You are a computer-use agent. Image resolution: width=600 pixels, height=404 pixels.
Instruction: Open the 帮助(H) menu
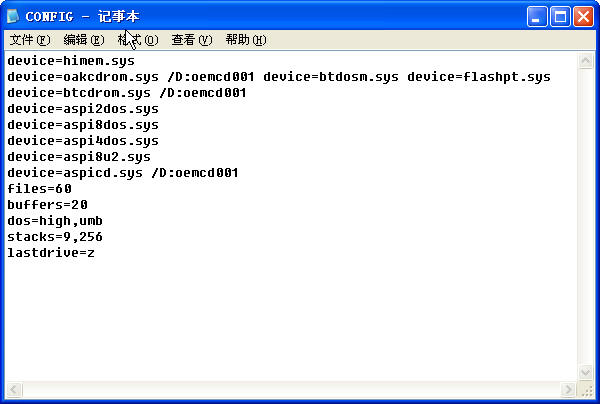[246, 40]
